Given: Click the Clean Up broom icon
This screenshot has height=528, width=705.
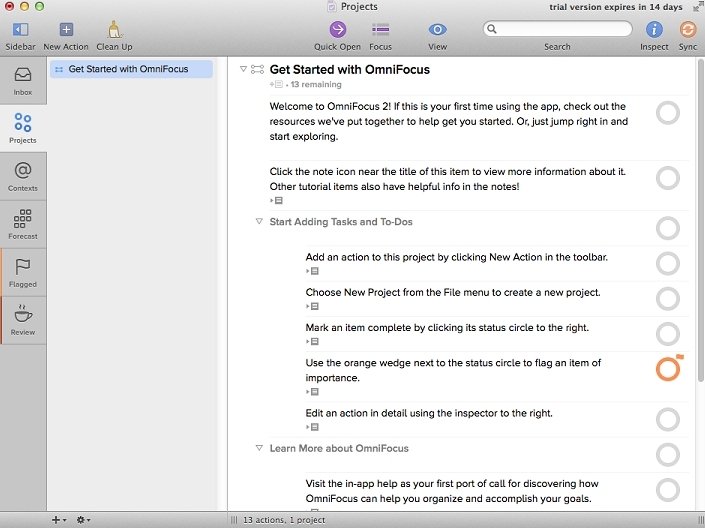Looking at the screenshot, I should (x=114, y=30).
